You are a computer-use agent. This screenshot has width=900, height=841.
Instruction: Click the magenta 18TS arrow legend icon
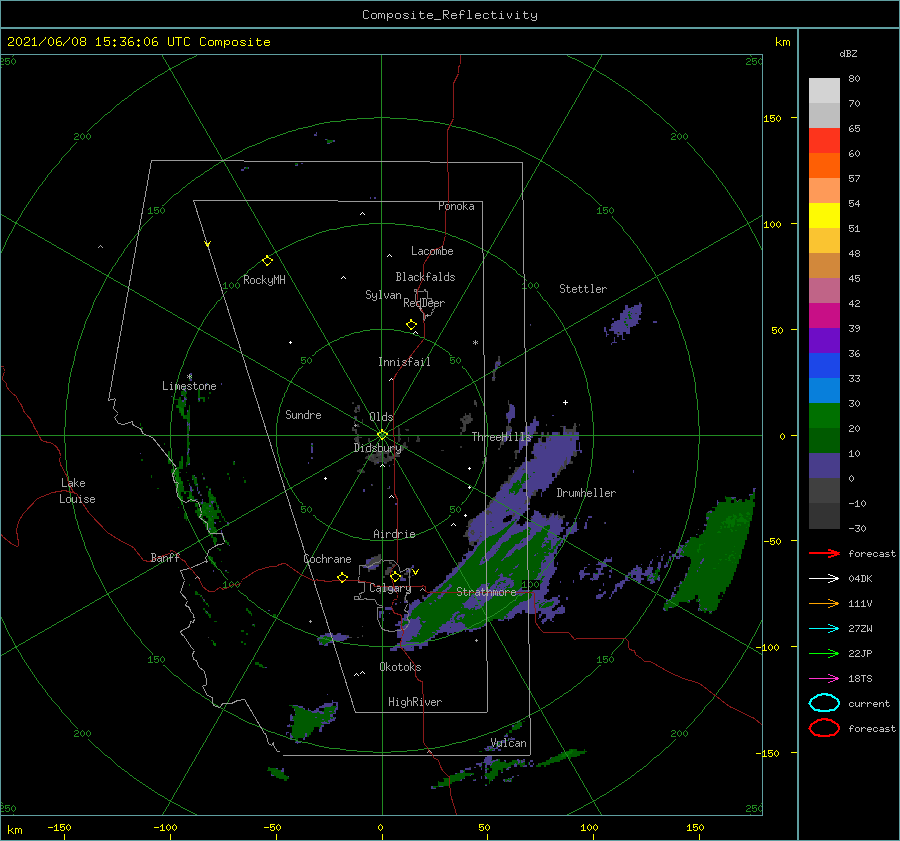tap(824, 679)
